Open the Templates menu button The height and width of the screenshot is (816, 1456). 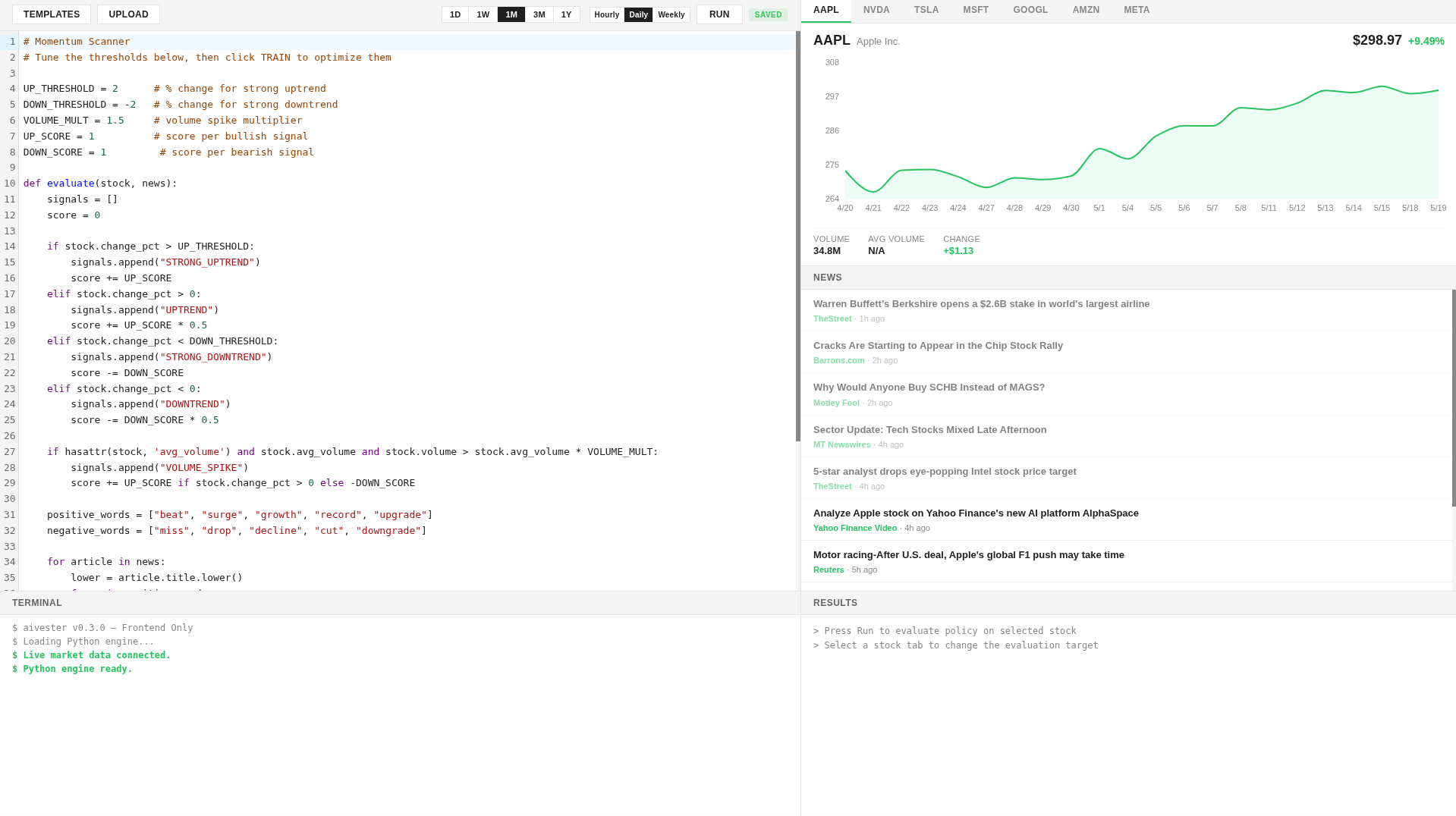tap(52, 14)
